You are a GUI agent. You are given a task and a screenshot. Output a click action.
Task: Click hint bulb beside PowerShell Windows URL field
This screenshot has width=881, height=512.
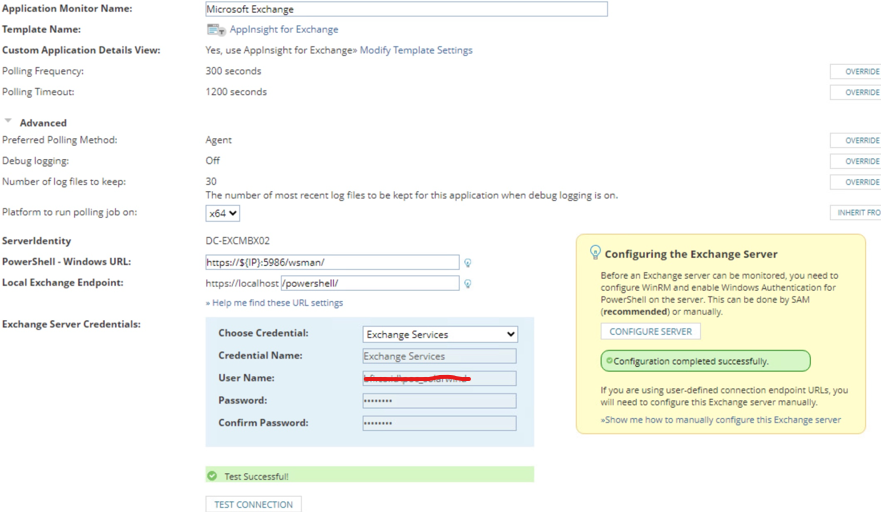[x=467, y=262]
